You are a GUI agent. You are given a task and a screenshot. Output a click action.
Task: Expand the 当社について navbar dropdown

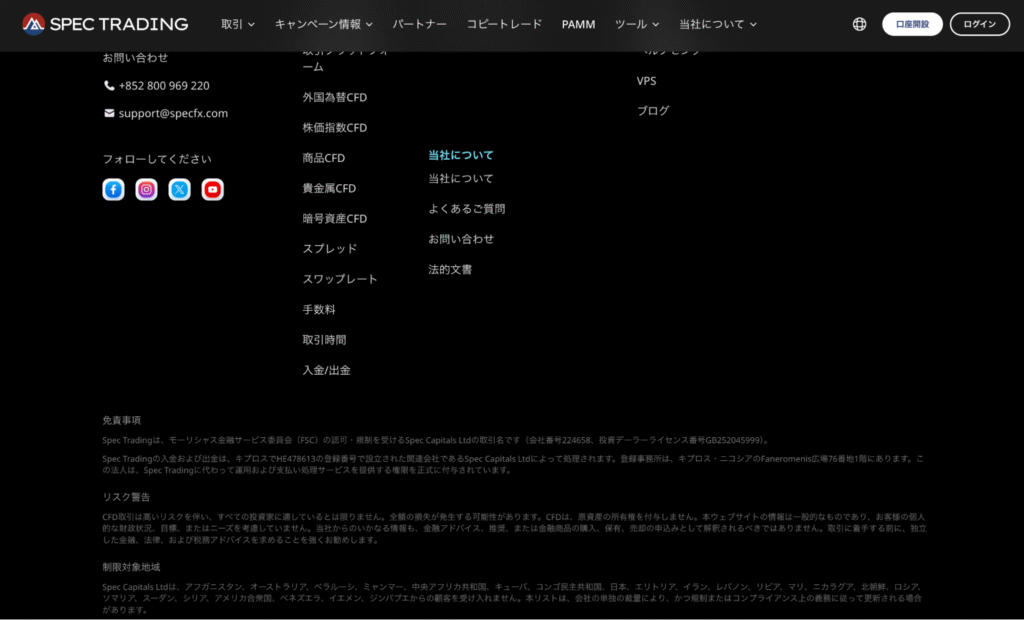[x=718, y=24]
